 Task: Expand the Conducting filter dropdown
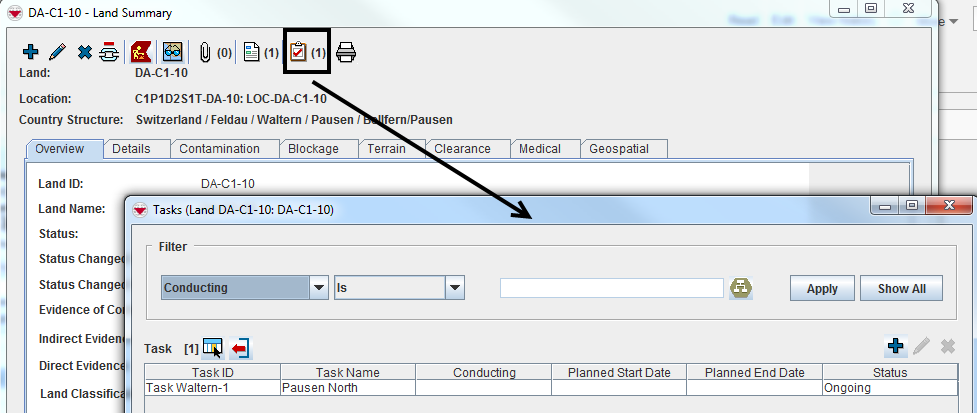(319, 288)
